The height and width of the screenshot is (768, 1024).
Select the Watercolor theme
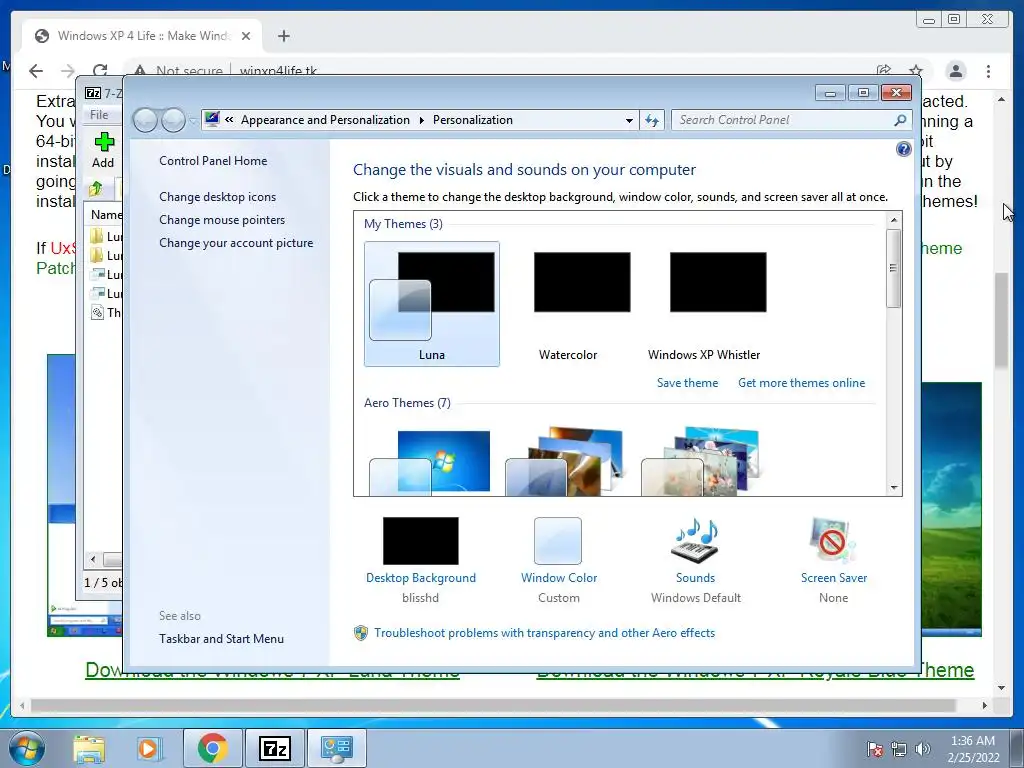[x=568, y=304]
